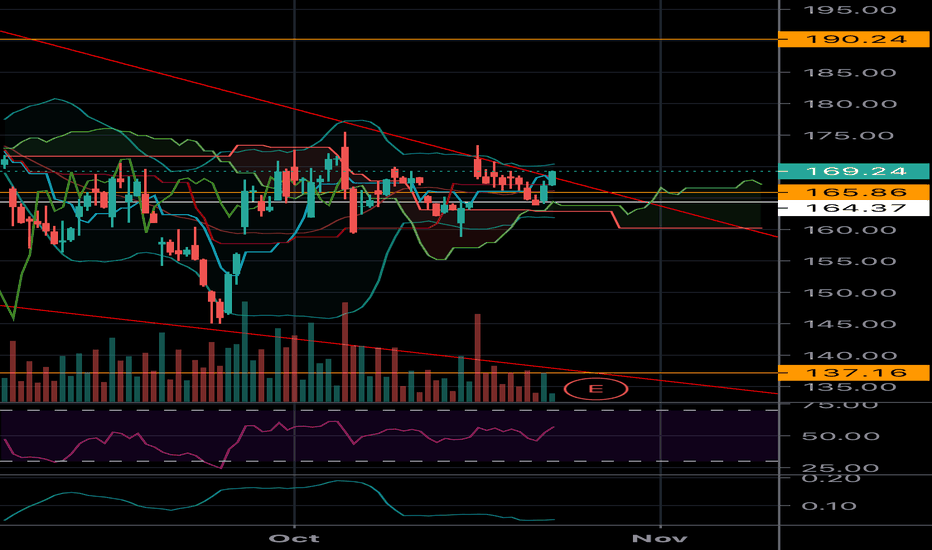Click the earnings 'E' marker icon
The width and height of the screenshot is (932, 550).
(x=596, y=389)
